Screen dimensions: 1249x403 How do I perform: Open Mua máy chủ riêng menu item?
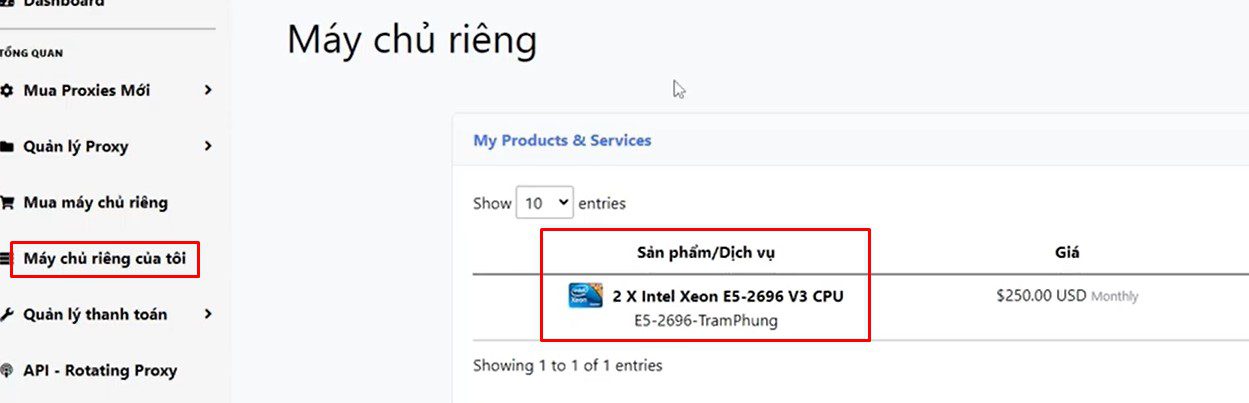pos(96,203)
